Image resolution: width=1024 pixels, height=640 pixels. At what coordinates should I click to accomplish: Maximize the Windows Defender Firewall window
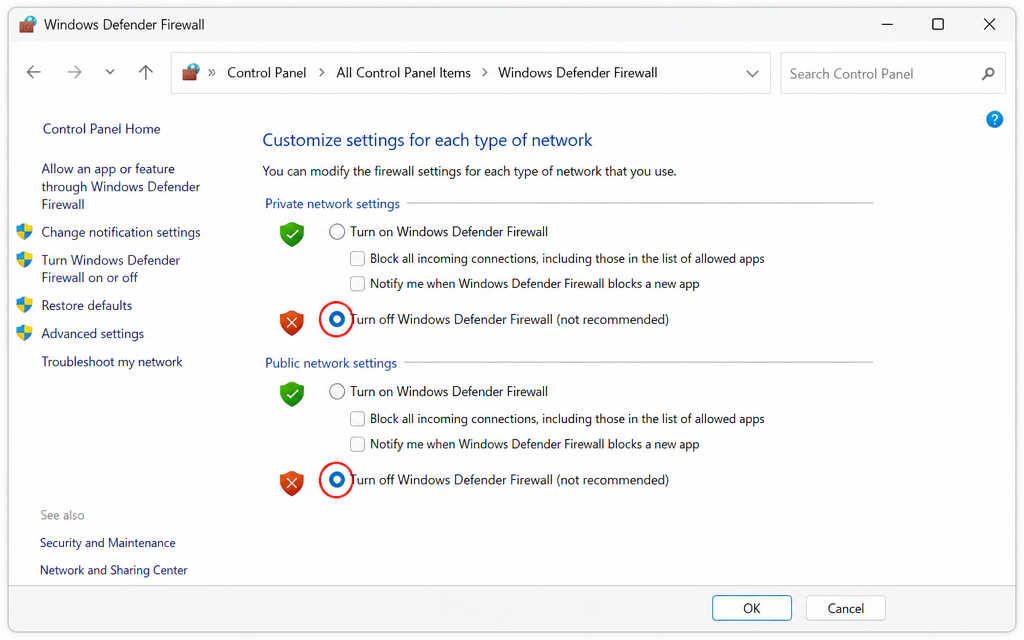click(x=938, y=24)
